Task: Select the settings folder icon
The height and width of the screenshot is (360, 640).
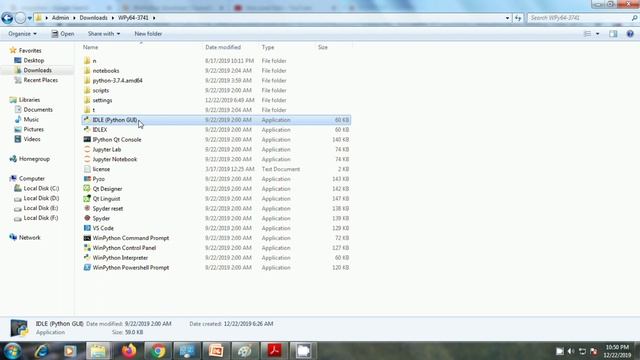Action: click(x=87, y=100)
